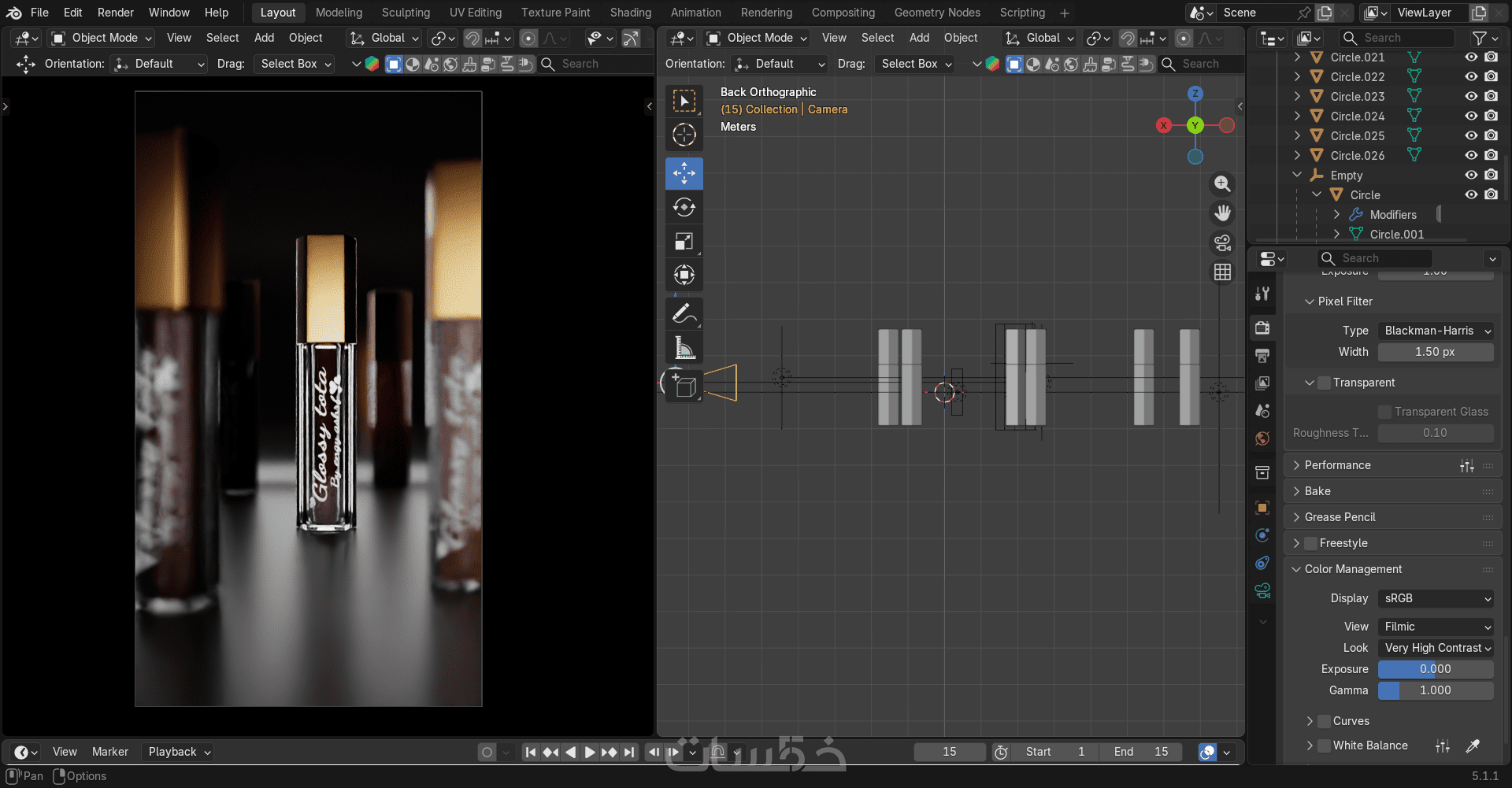1512x788 pixels.
Task: Open the Physics properties tab
Action: (1262, 535)
